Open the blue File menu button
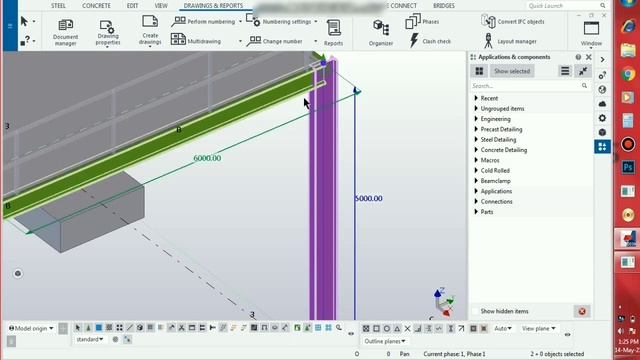Image resolution: width=640 pixels, height=360 pixels. coord(10,25)
